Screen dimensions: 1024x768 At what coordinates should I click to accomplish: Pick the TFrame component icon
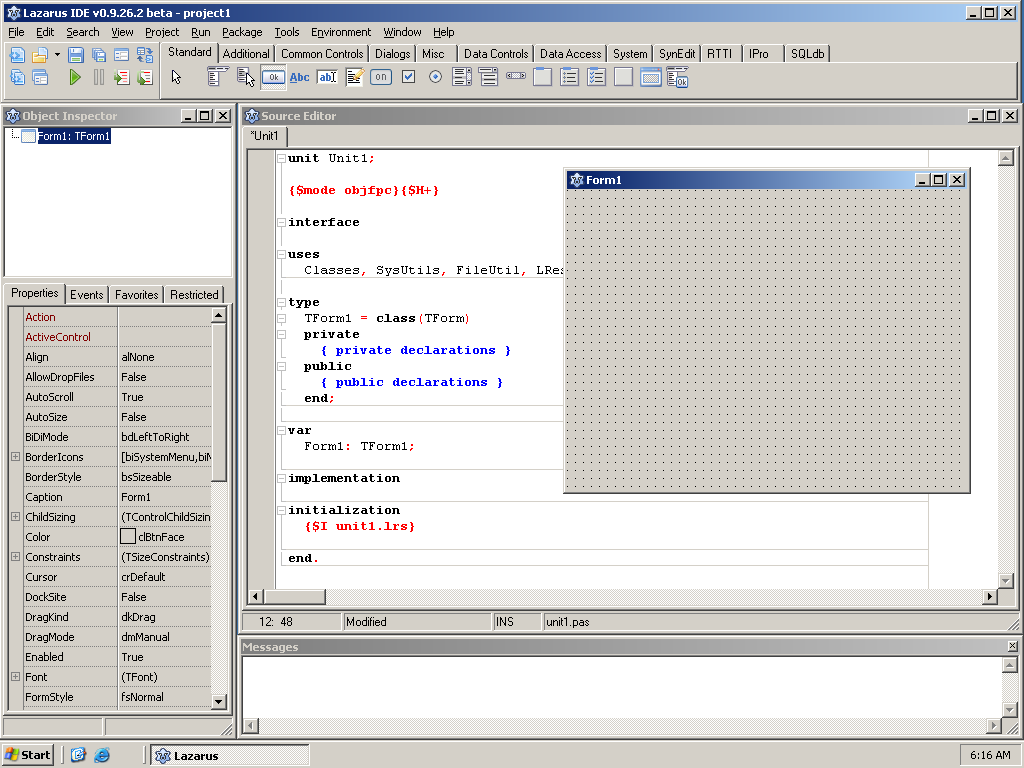pyautogui.click(x=650, y=77)
